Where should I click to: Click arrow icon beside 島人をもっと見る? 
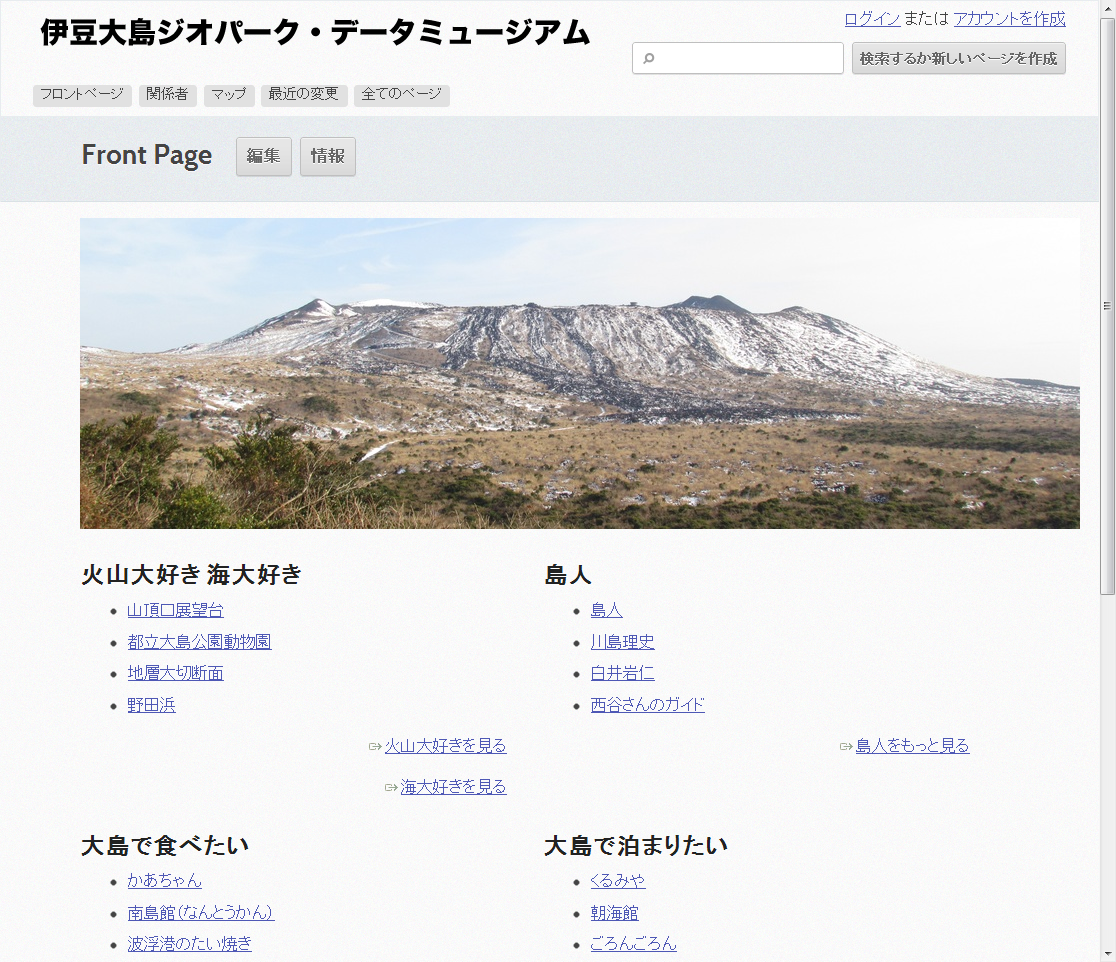[846, 746]
